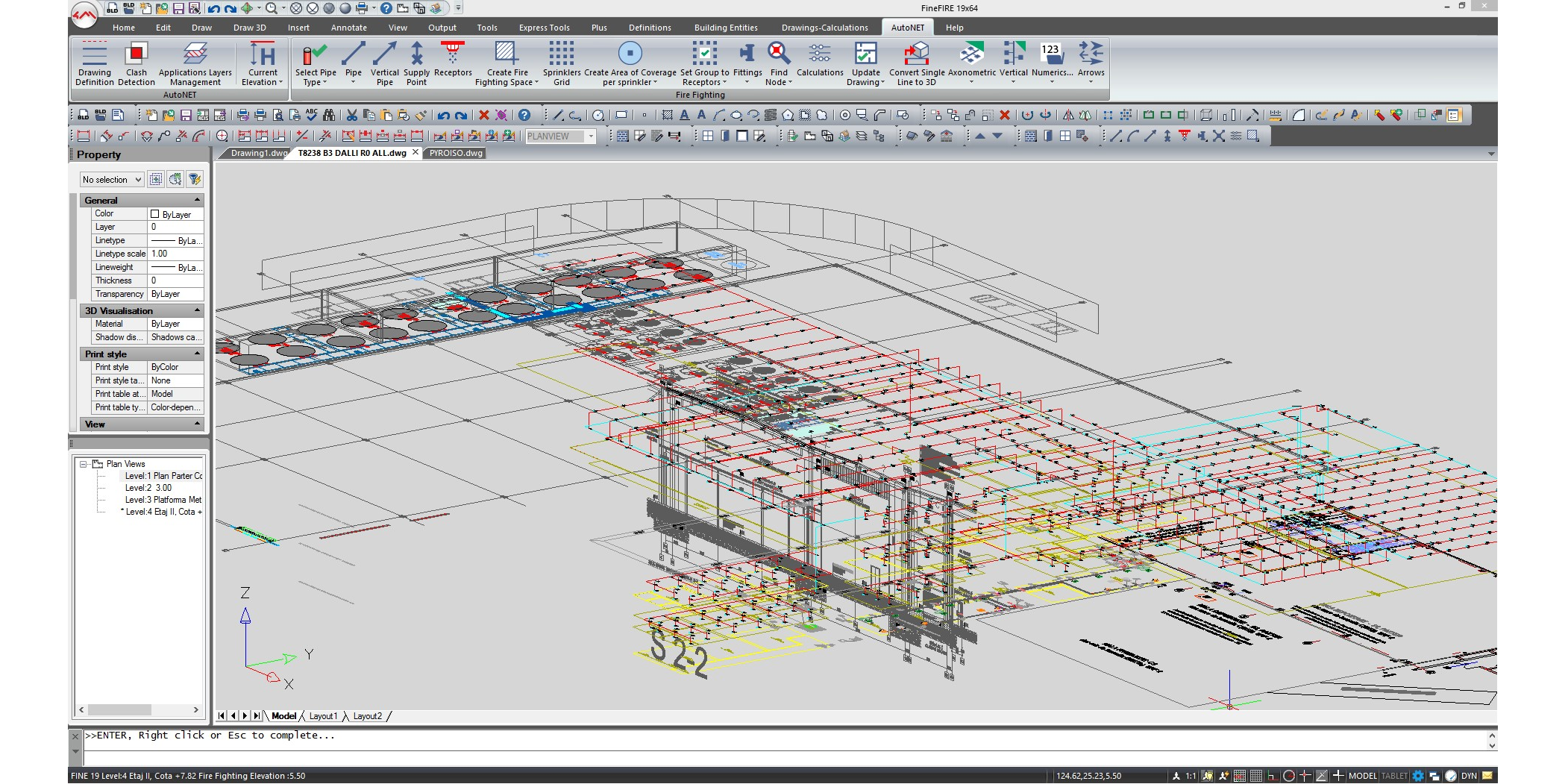
Task: Click the filter icon in Property panel
Action: (x=195, y=179)
